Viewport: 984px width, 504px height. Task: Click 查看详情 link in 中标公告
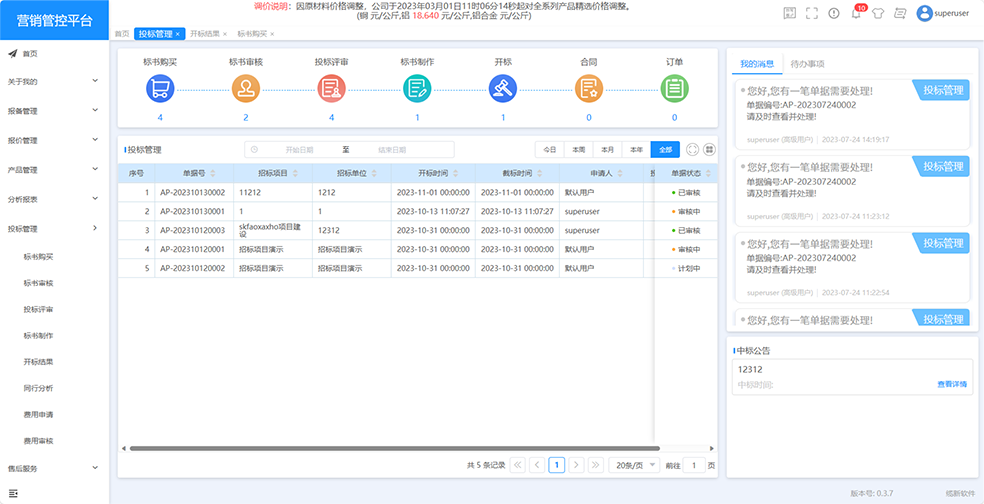pyautogui.click(x=952, y=383)
